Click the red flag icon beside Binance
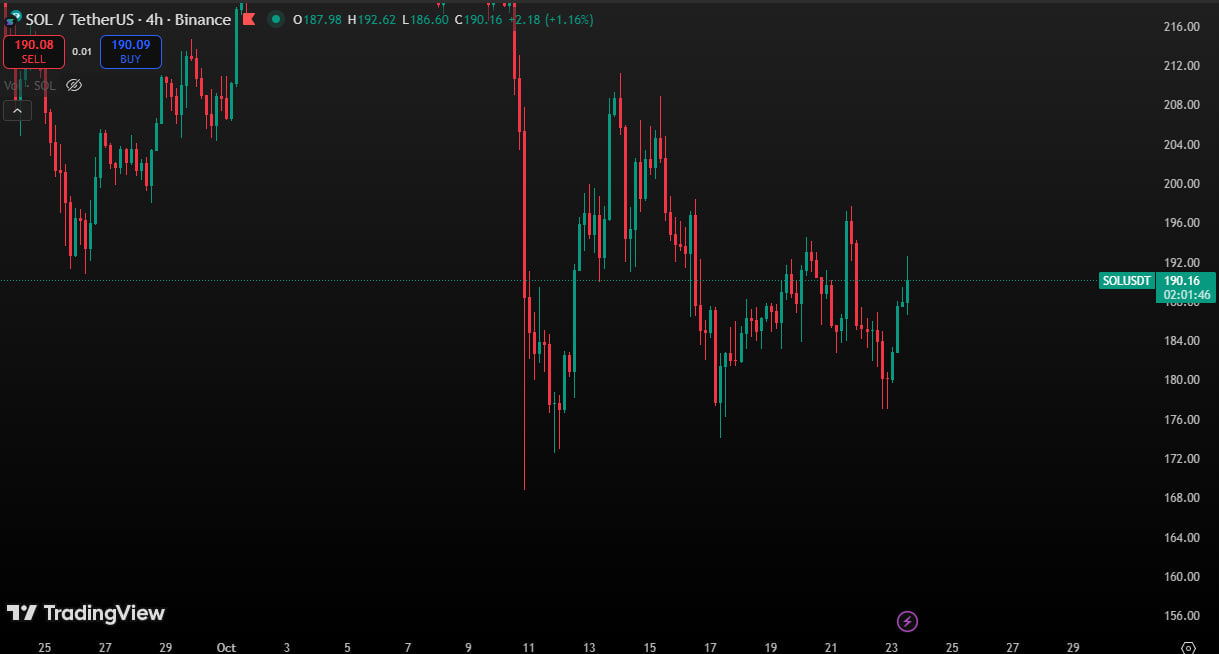The width and height of the screenshot is (1219, 654). [248, 19]
